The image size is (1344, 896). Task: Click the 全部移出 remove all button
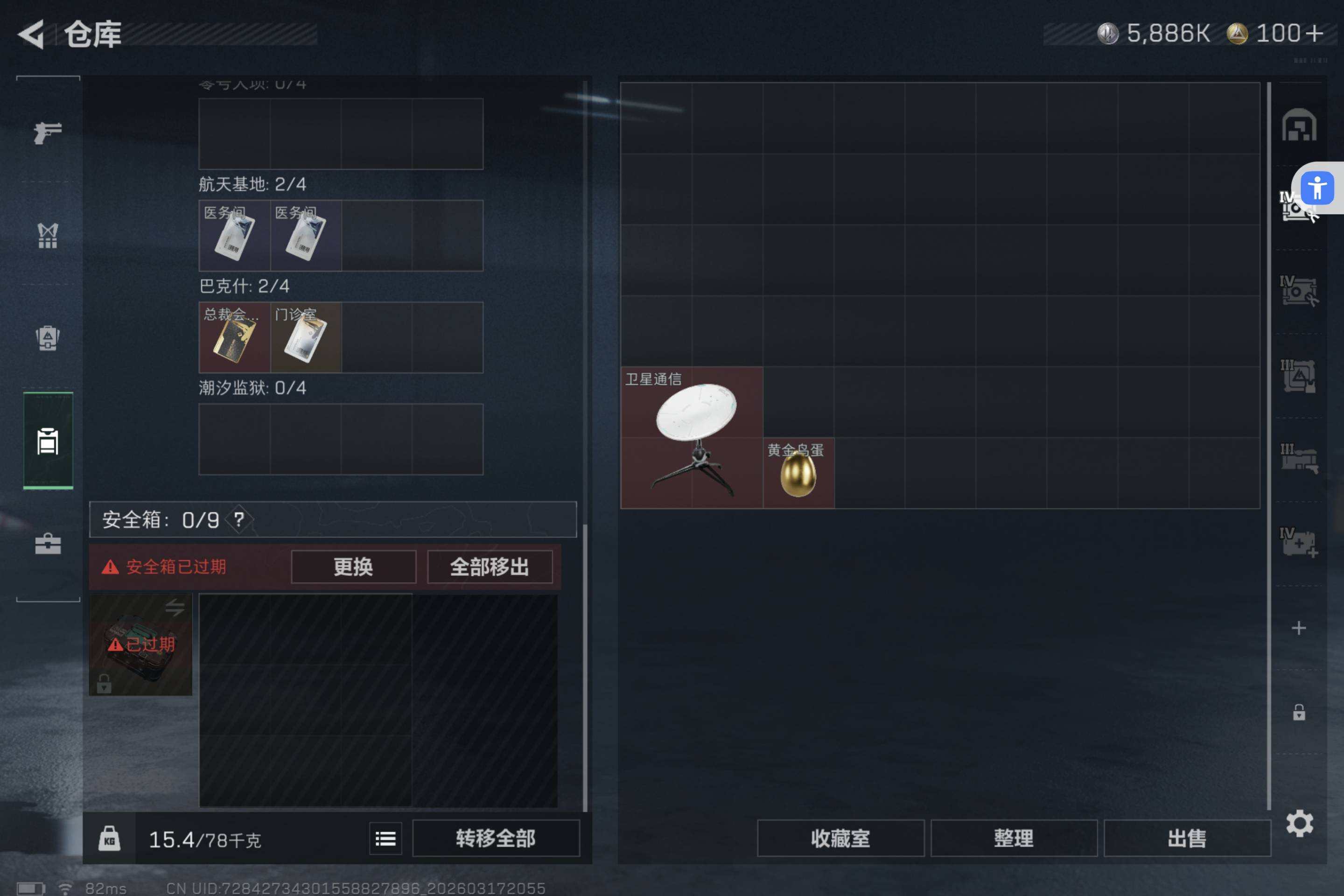pos(490,567)
